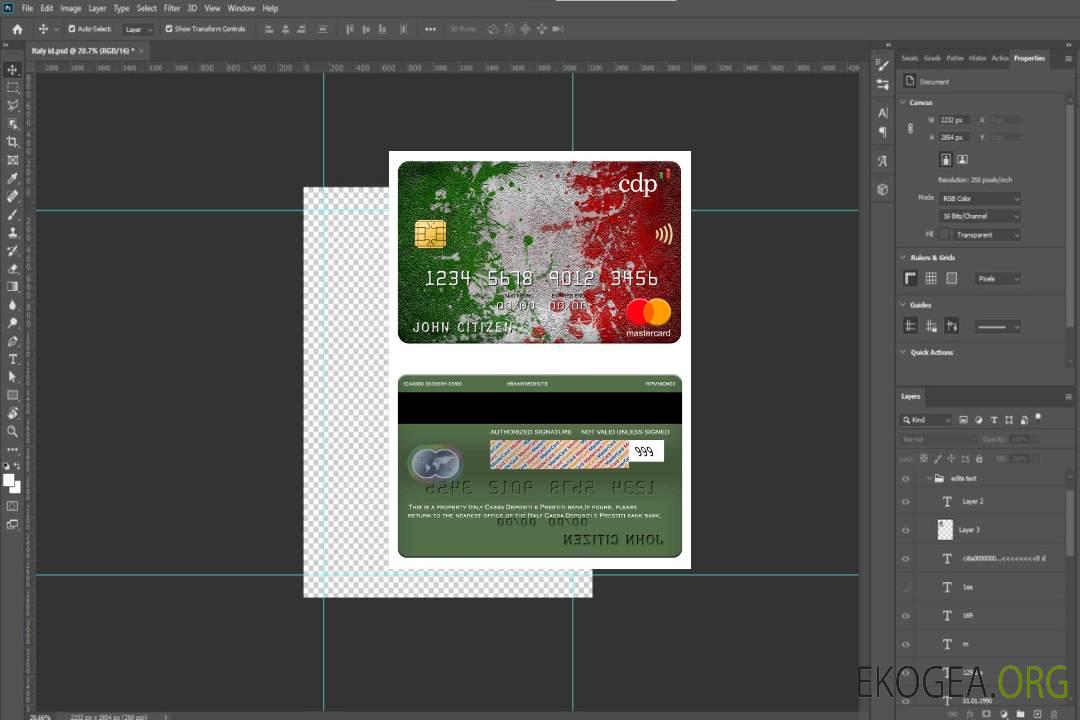
Task: Open the Glyphs panel icon
Action: [883, 161]
